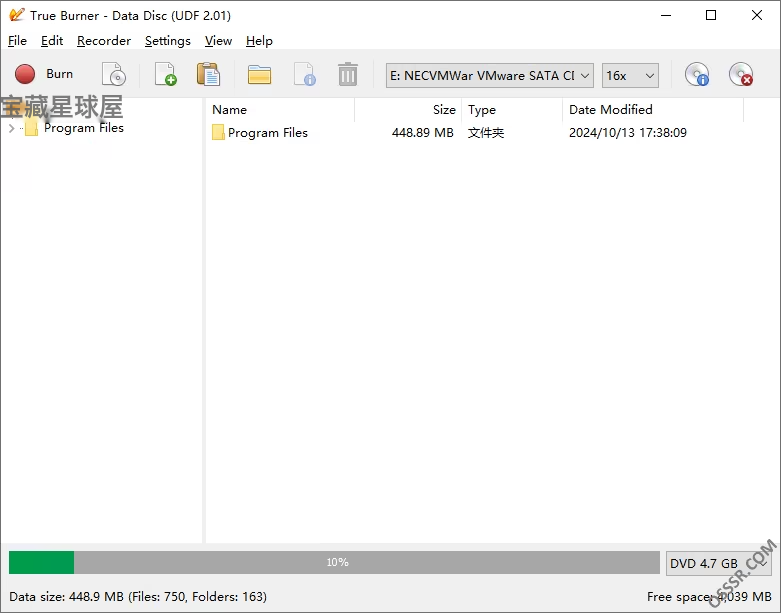Image resolution: width=781 pixels, height=613 pixels.
Task: Click the Program Files folder icon in list
Action: tap(218, 132)
